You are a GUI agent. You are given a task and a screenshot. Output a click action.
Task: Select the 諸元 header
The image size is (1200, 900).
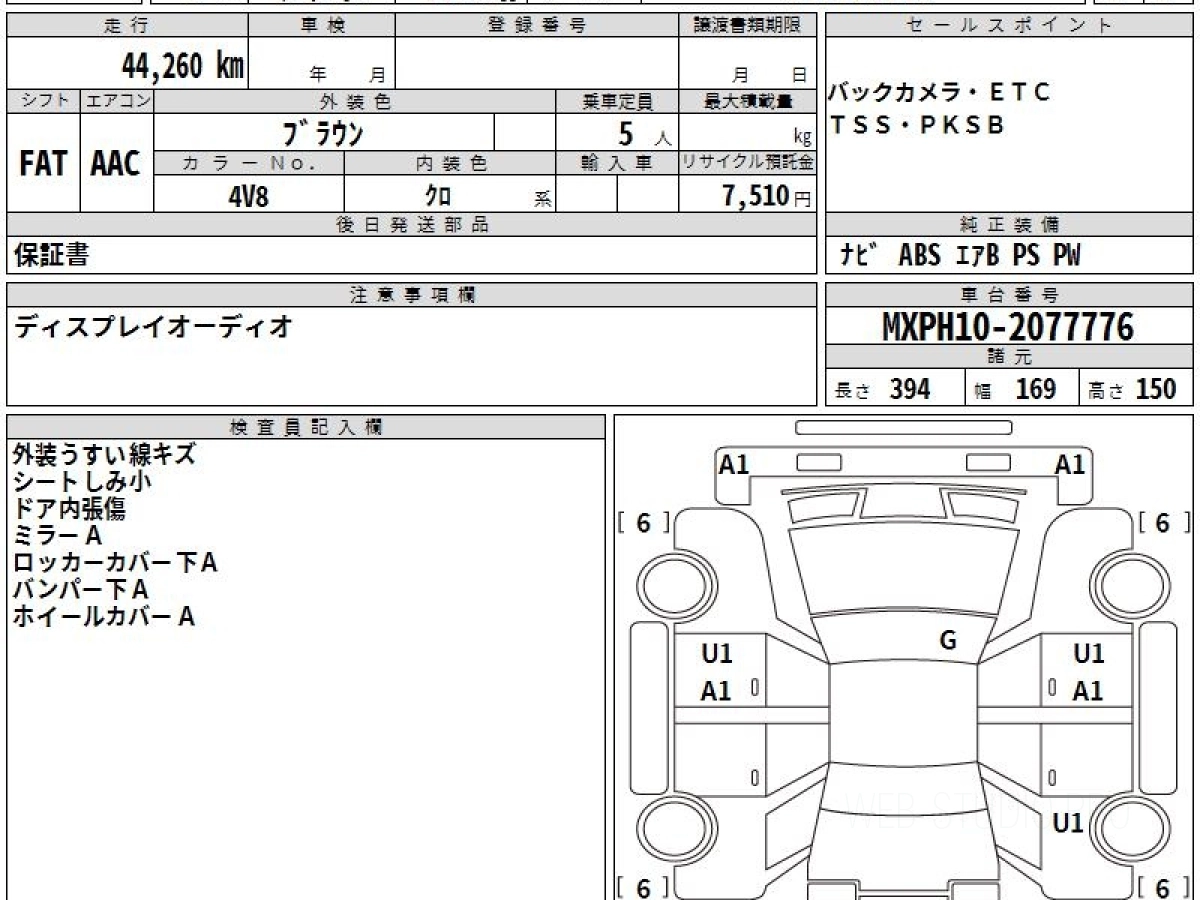click(1010, 357)
